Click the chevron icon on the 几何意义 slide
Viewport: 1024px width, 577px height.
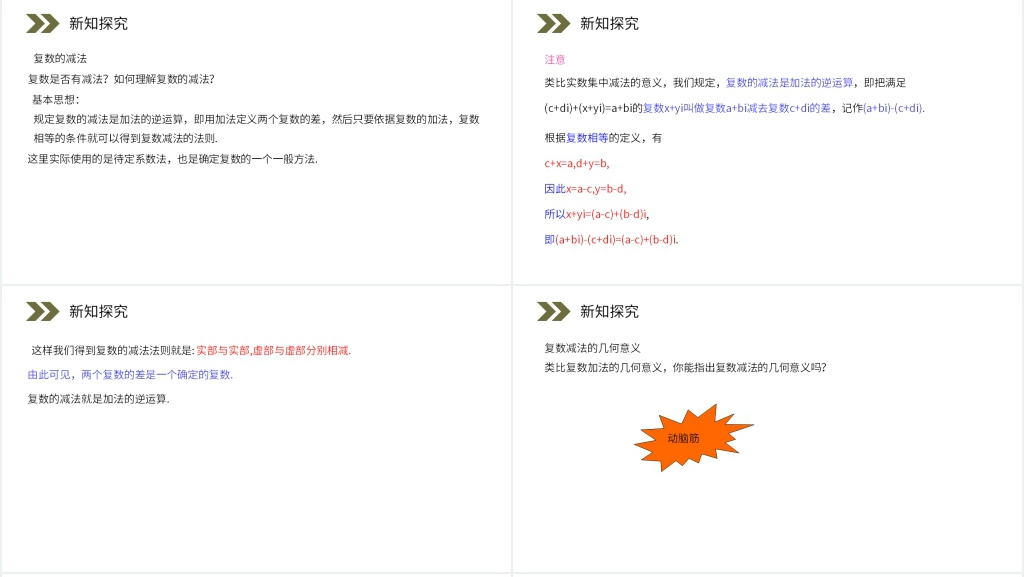pos(553,311)
